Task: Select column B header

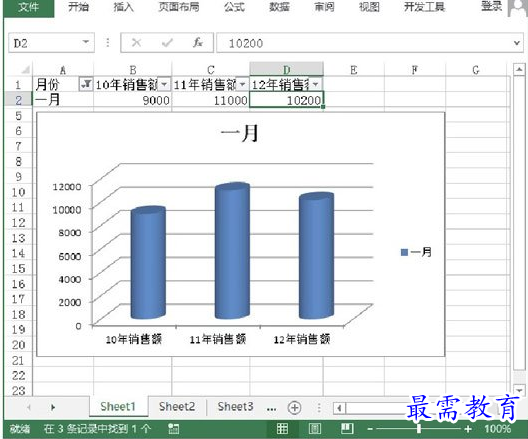Action: point(133,70)
